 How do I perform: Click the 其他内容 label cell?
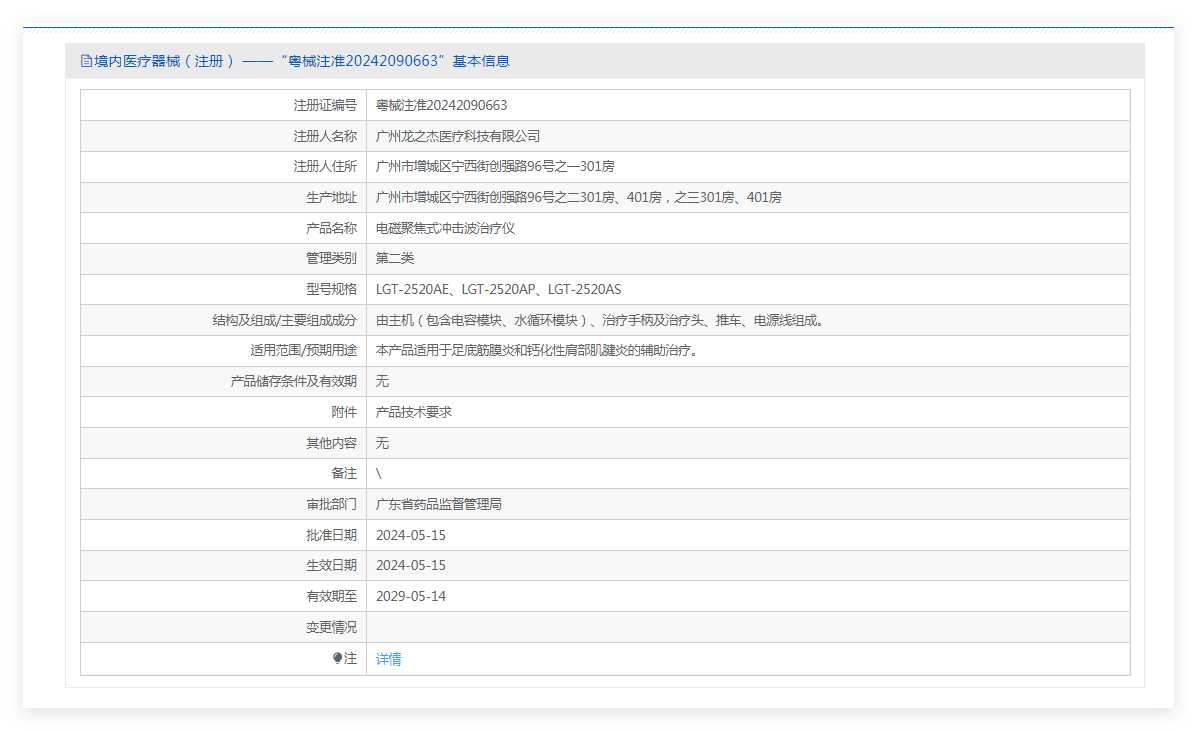coord(224,443)
